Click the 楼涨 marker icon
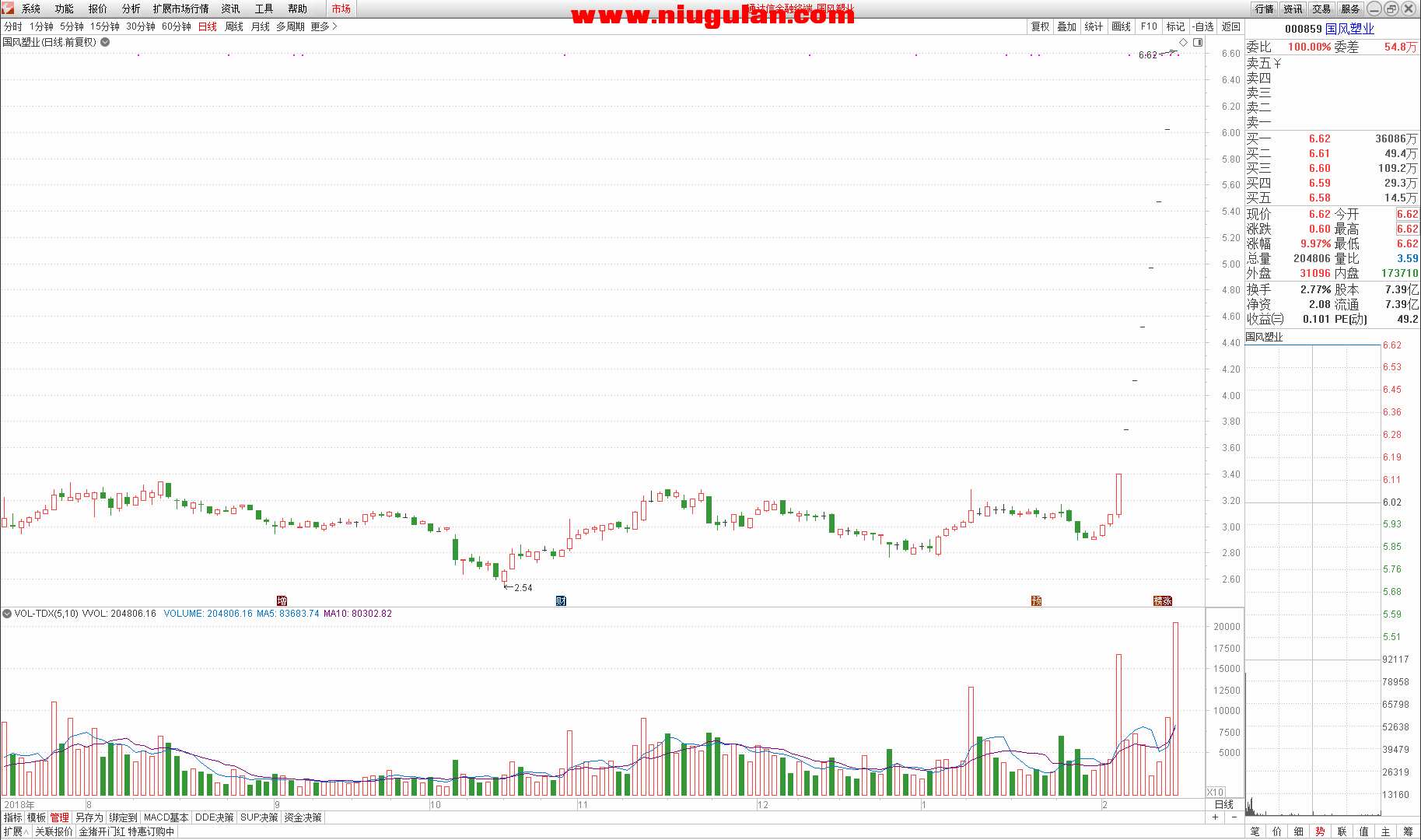1421x840 pixels. 1163,600
